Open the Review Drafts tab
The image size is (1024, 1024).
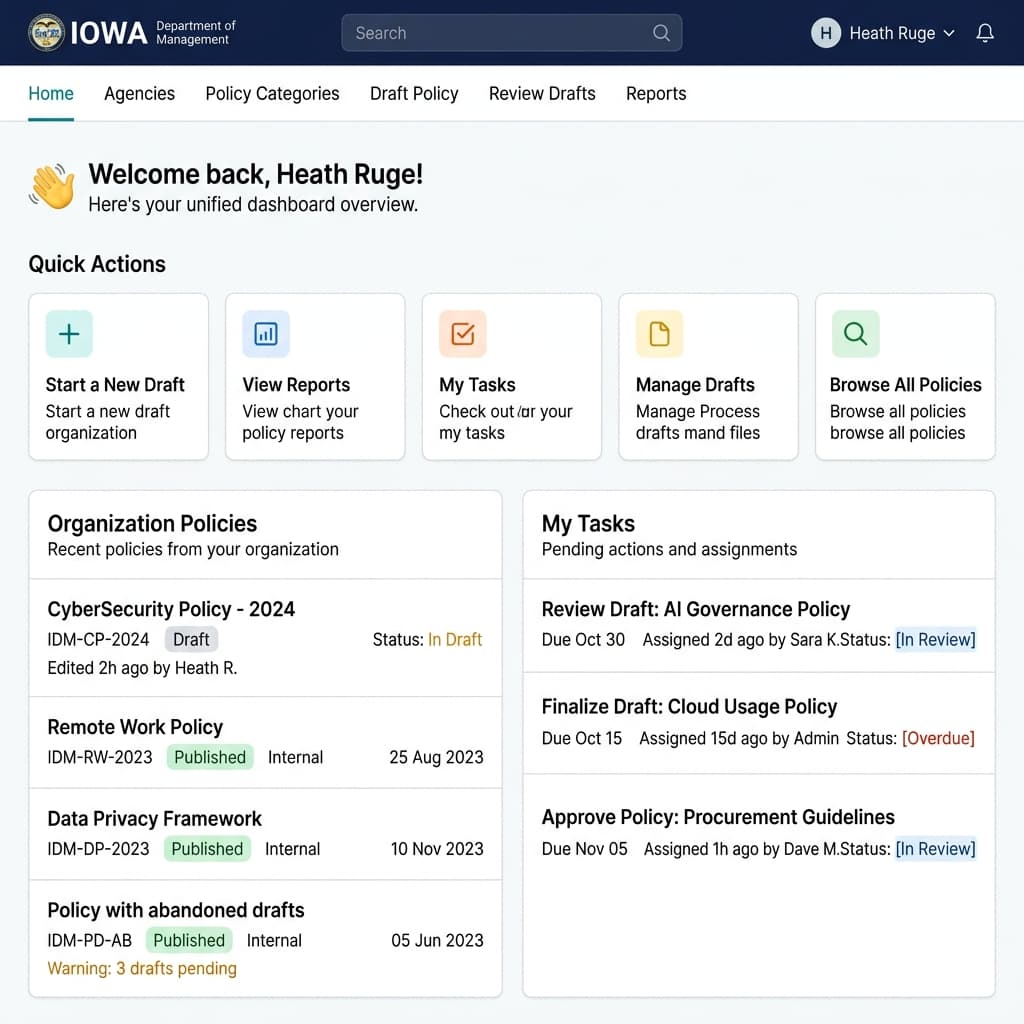coord(542,93)
